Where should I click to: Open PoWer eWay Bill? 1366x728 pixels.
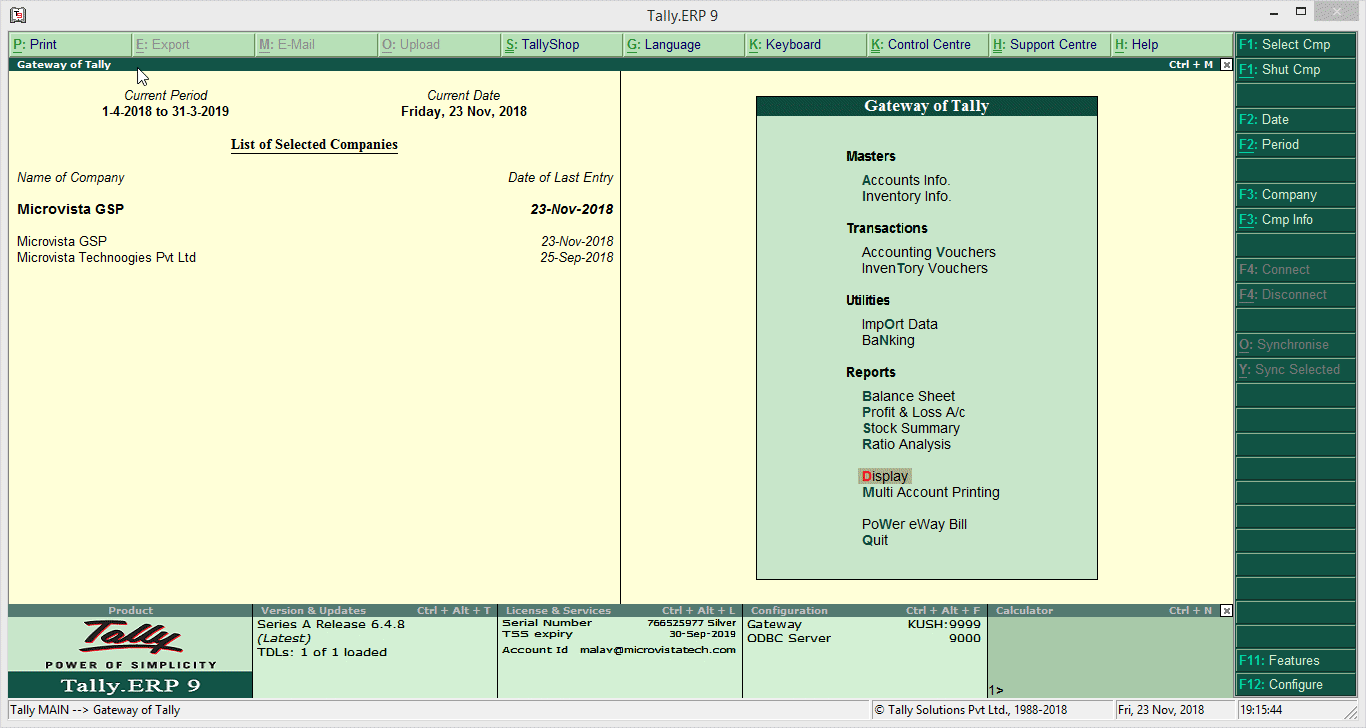(915, 524)
